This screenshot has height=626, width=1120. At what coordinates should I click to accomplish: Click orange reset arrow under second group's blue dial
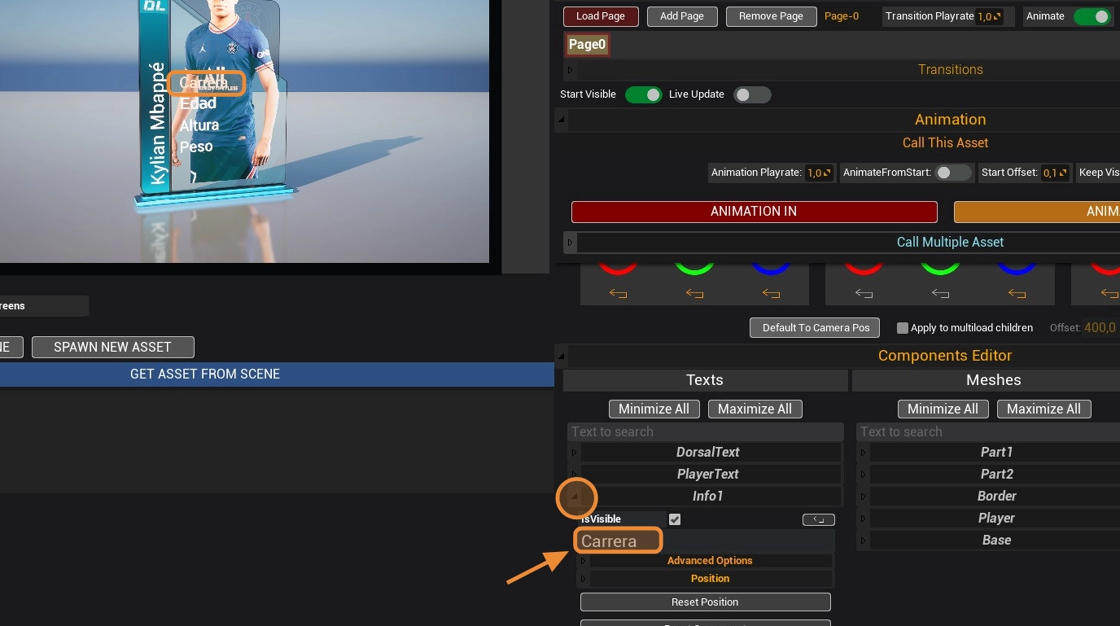click(1016, 294)
